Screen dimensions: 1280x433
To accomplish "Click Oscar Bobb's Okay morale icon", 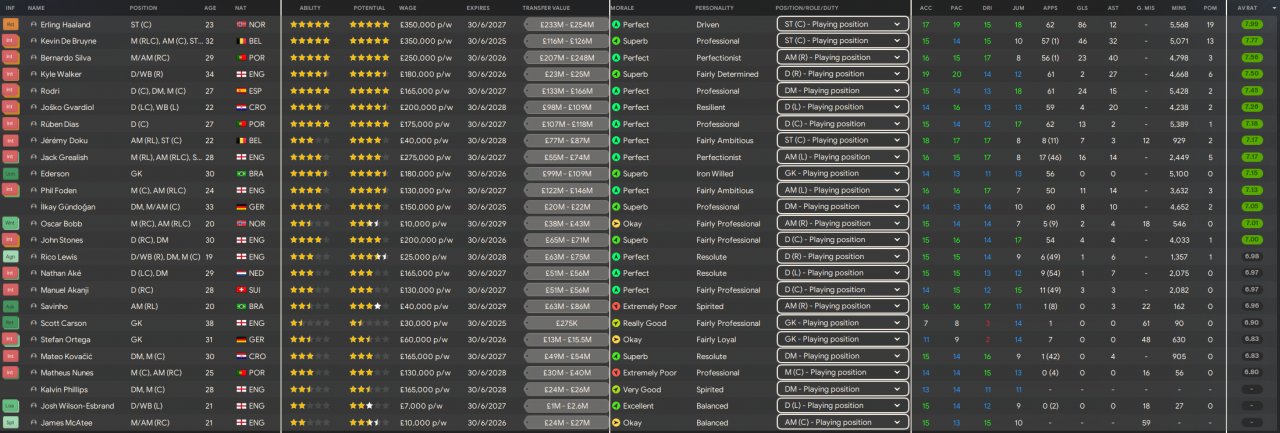I will click(616, 223).
